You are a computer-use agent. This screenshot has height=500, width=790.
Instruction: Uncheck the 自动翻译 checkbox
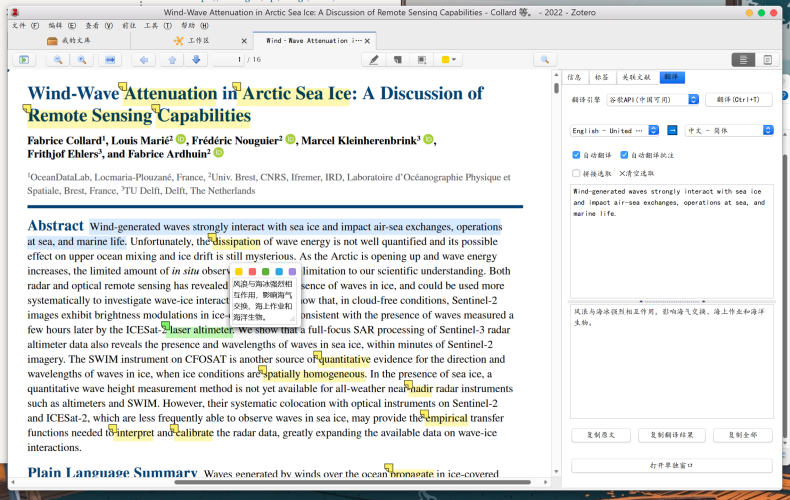coord(576,155)
